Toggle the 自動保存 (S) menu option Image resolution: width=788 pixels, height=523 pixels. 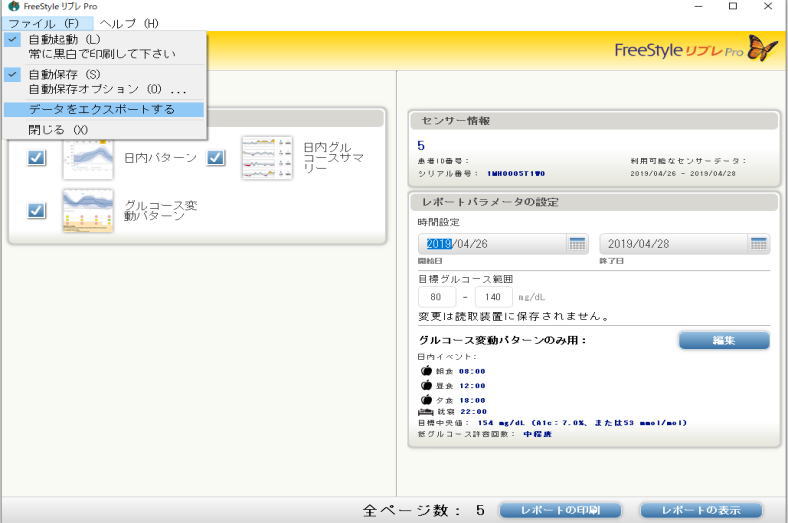64,74
